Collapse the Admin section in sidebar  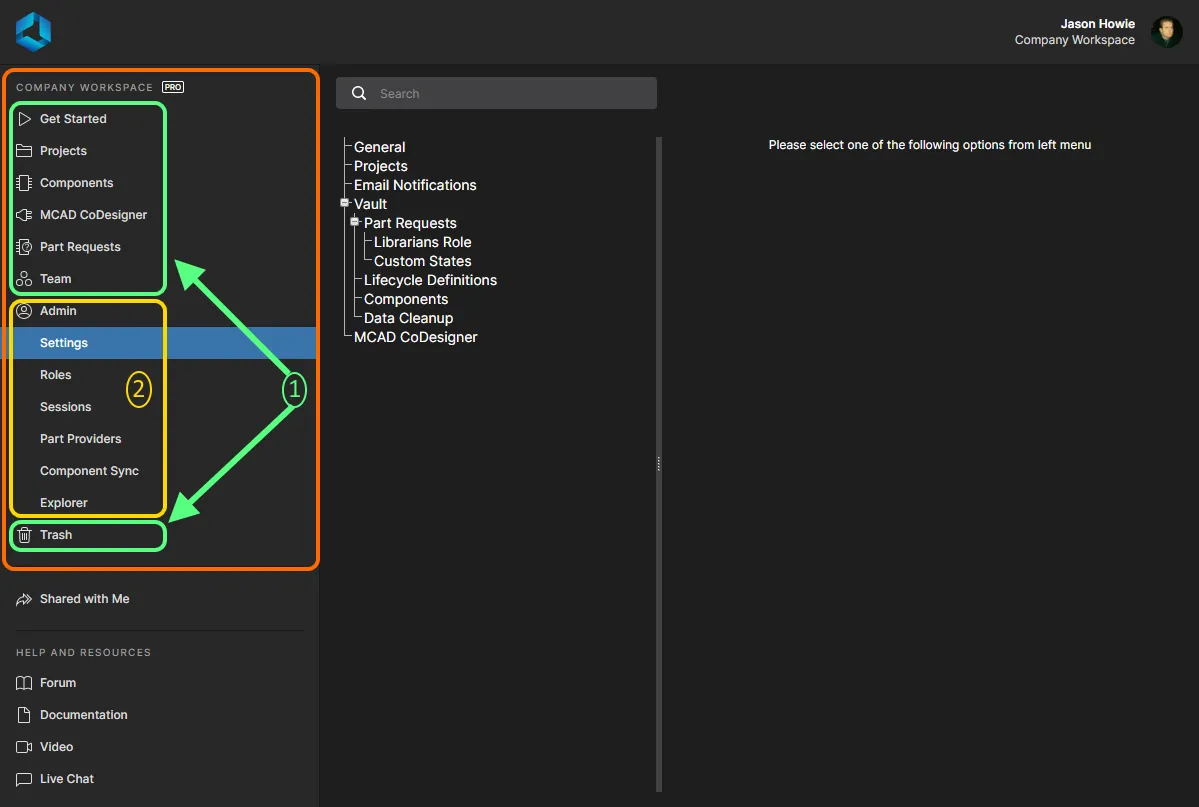(x=58, y=311)
